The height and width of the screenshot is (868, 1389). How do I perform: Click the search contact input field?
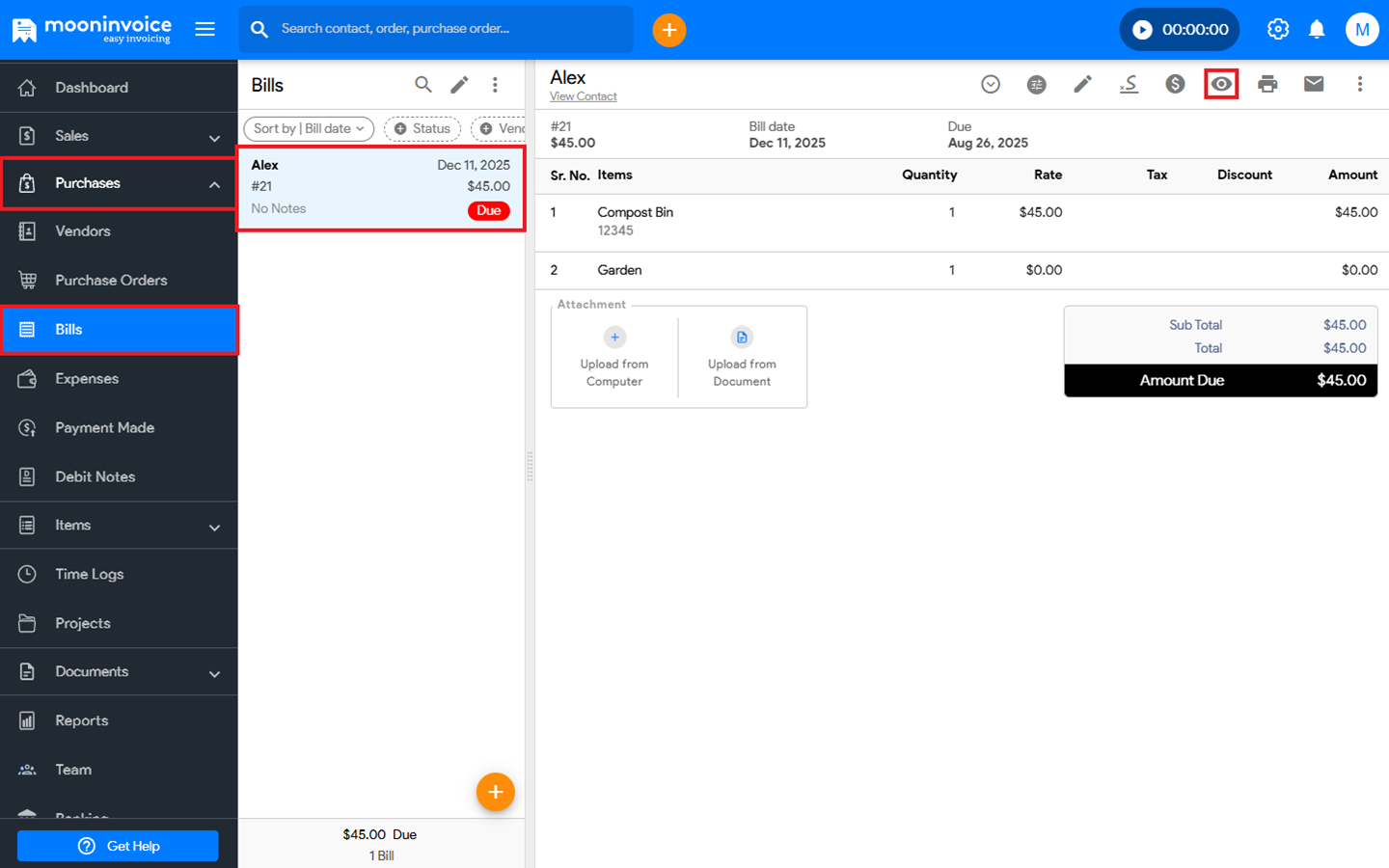pyautogui.click(x=449, y=29)
